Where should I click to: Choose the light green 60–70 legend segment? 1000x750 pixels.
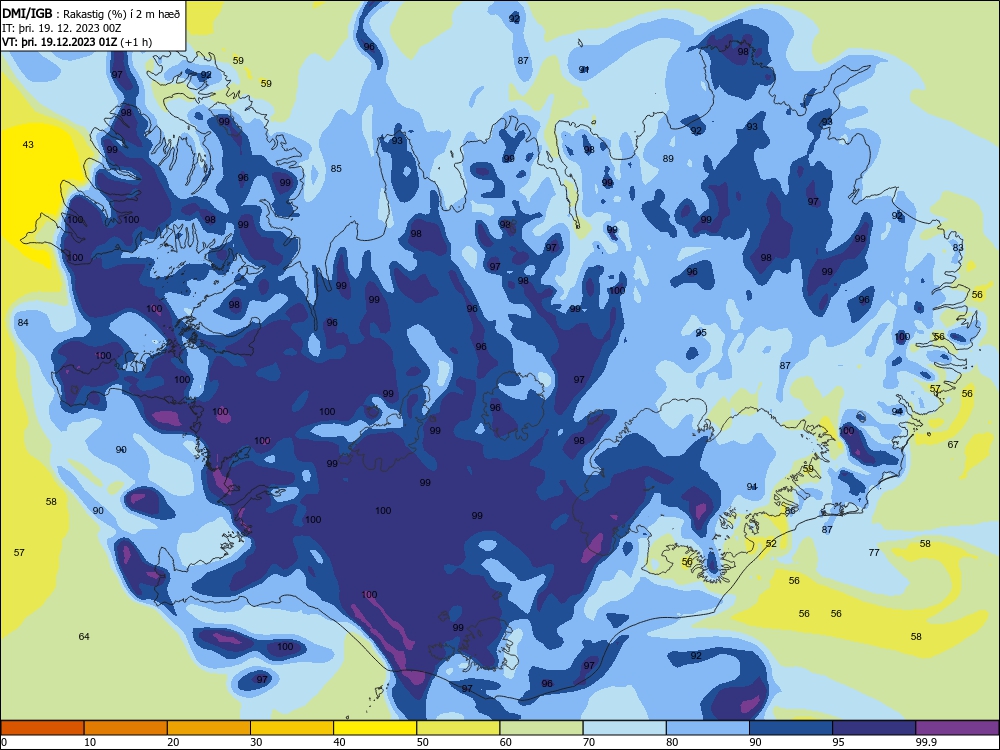[541, 728]
